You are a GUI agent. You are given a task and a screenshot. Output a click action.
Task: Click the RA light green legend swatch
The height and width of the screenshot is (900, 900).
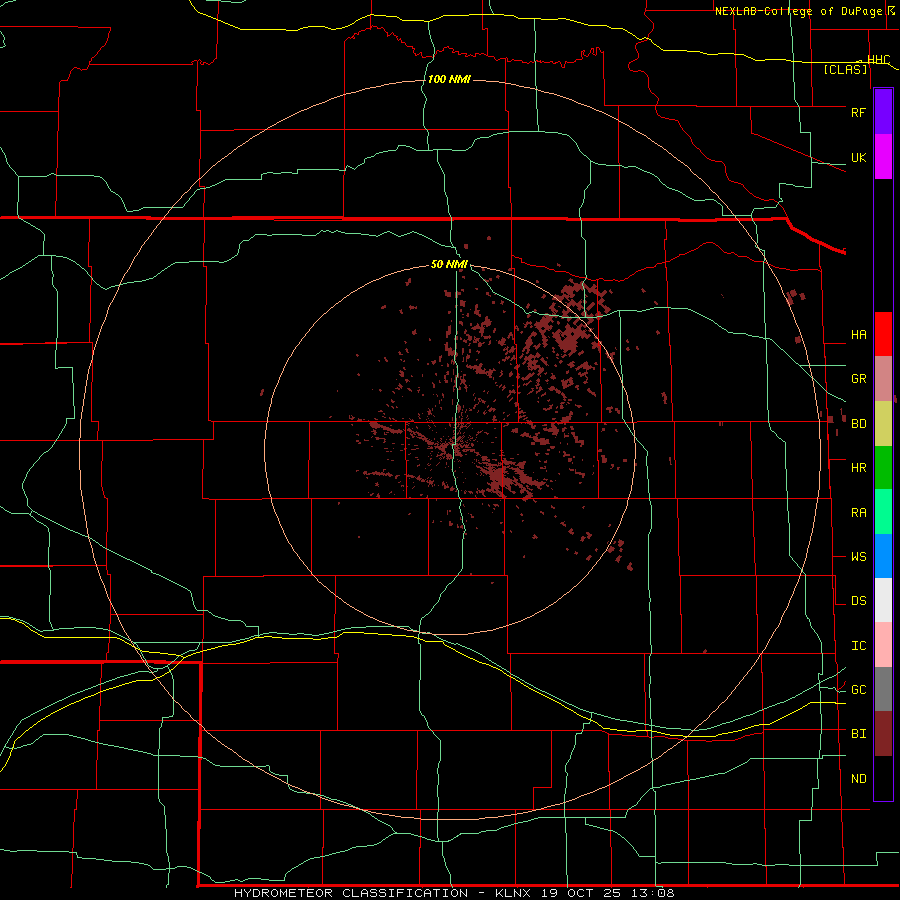[x=883, y=512]
